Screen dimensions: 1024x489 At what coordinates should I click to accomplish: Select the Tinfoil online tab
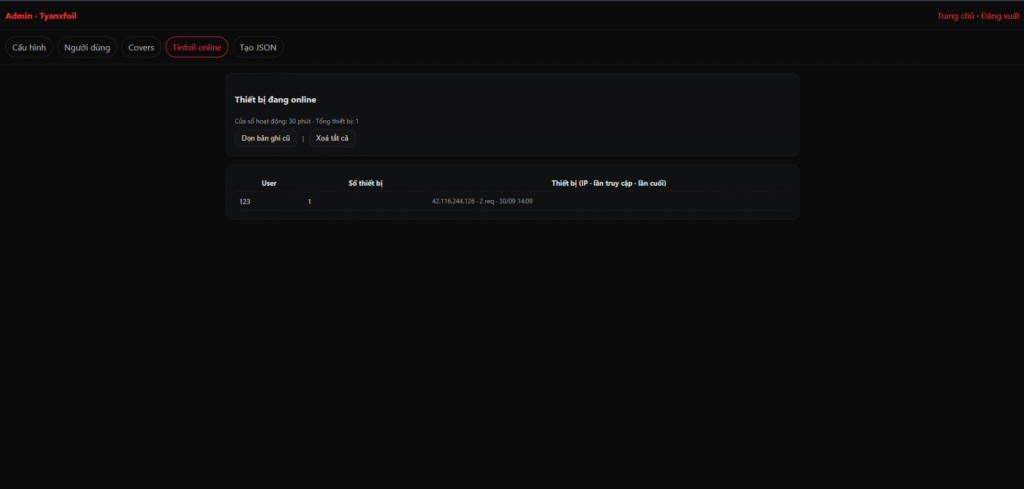click(197, 47)
